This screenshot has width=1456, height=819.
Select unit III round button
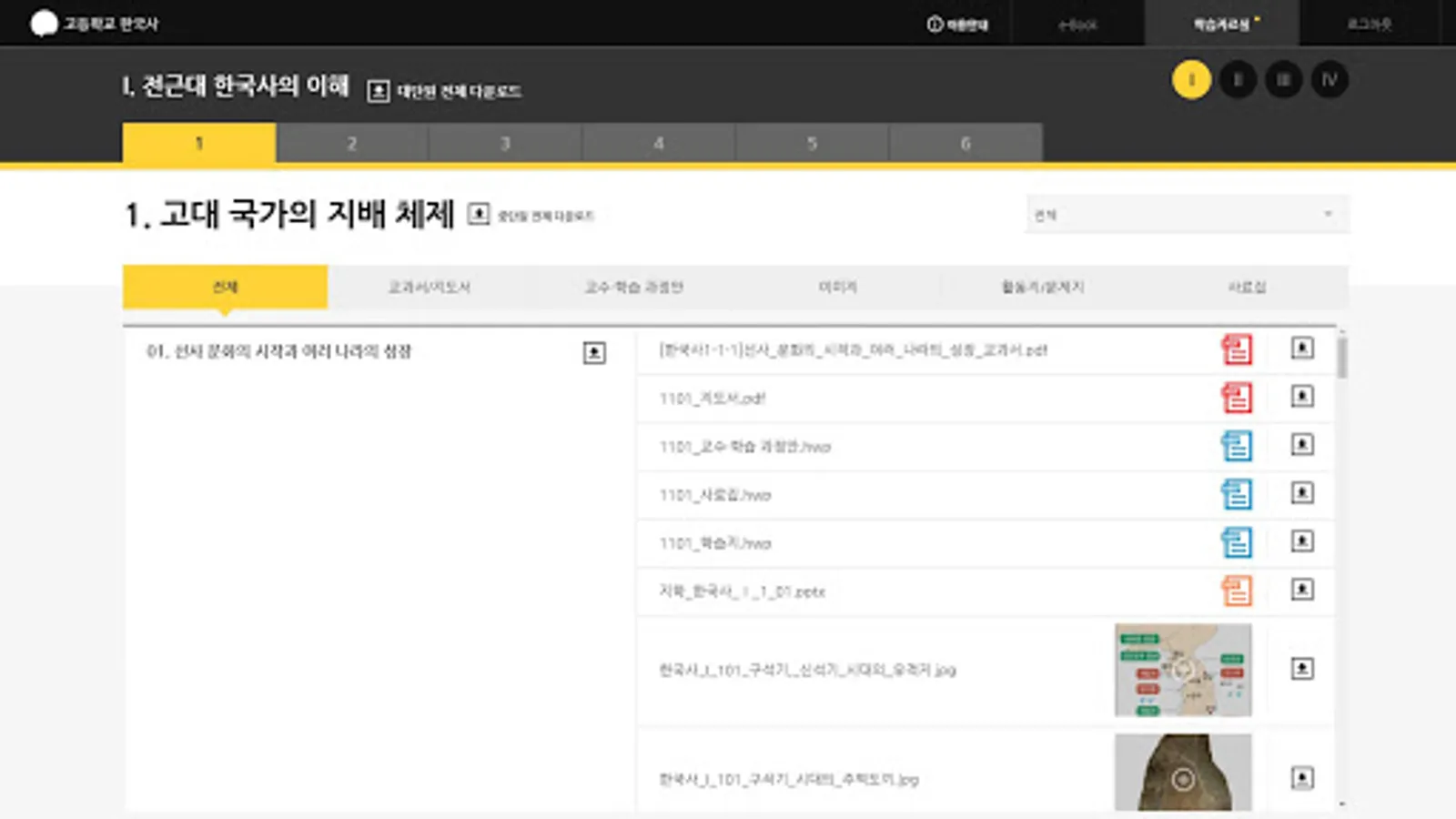(x=1283, y=80)
